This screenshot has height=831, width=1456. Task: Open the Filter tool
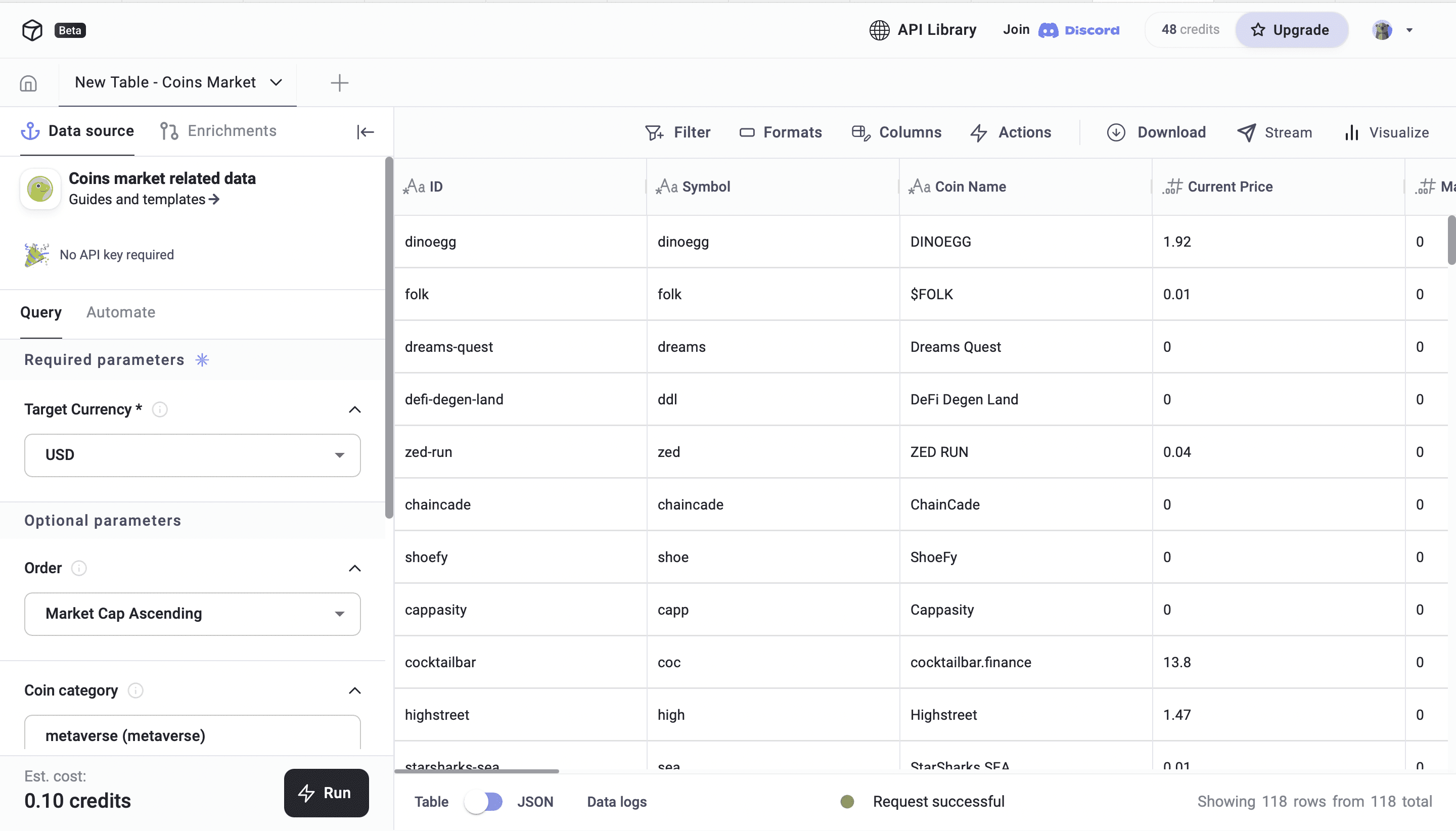[677, 132]
